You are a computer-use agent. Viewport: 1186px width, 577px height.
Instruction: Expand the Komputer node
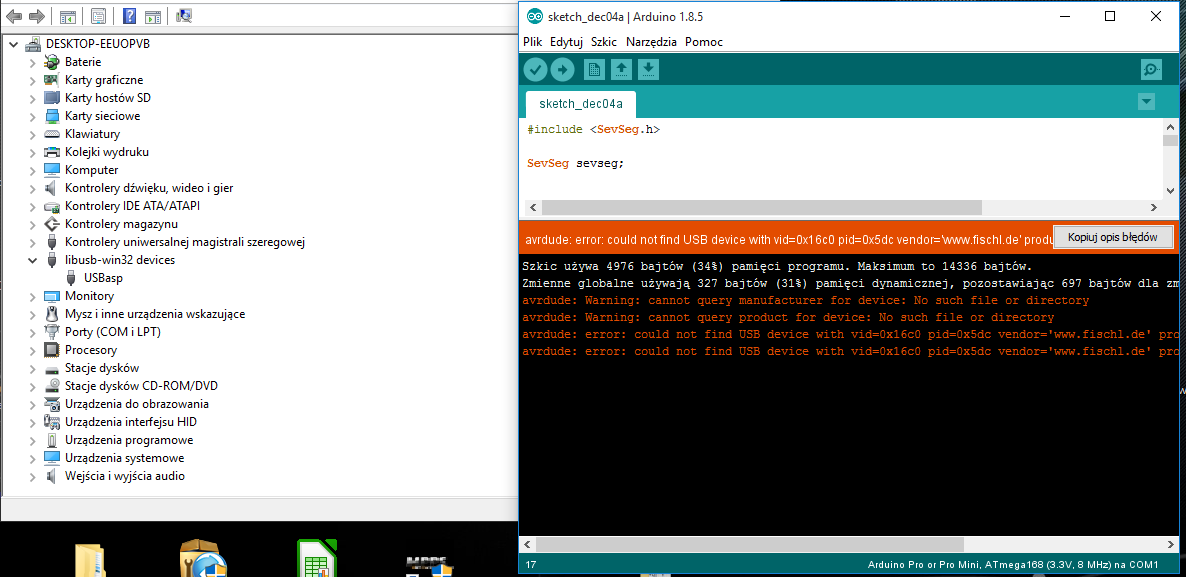point(33,170)
